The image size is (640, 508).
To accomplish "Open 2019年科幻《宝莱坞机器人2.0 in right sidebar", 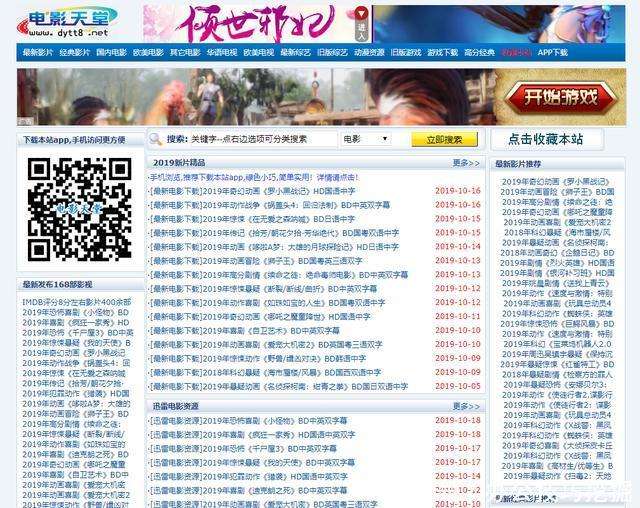I will pos(557,344).
